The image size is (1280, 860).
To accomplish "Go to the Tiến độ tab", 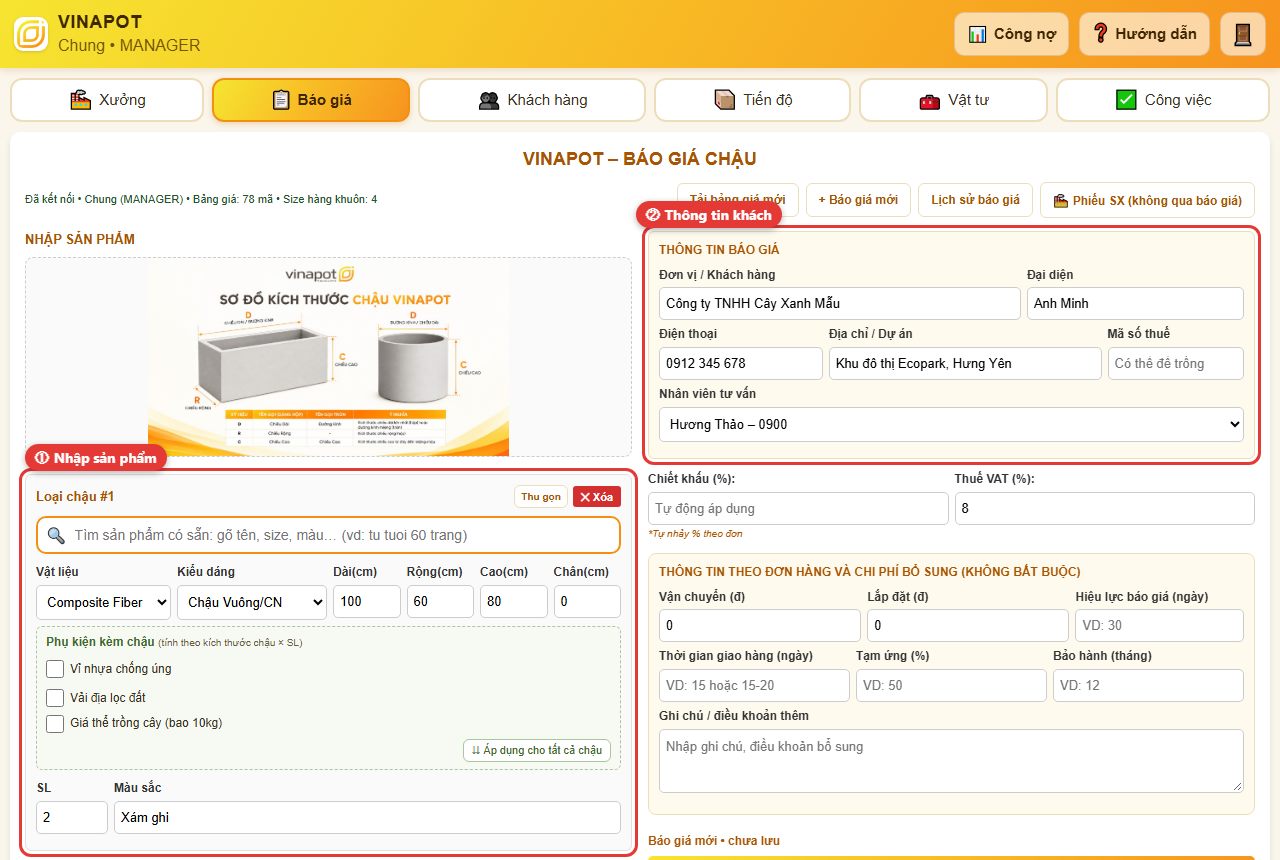I will (752, 100).
